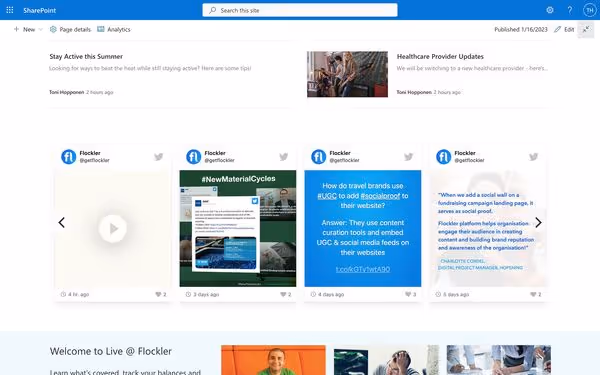This screenshot has width=600, height=375.
Task: Click the heart on the 4 hr. ago post
Action: coord(158,294)
